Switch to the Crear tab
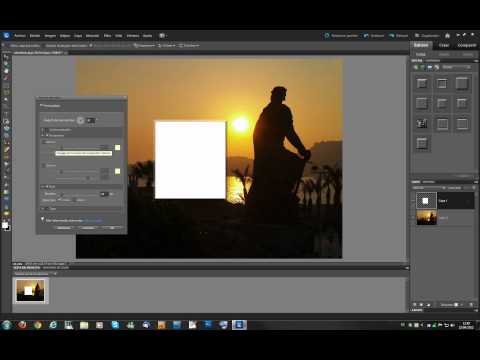Image resolution: width=480 pixels, height=360 pixels. tap(444, 45)
